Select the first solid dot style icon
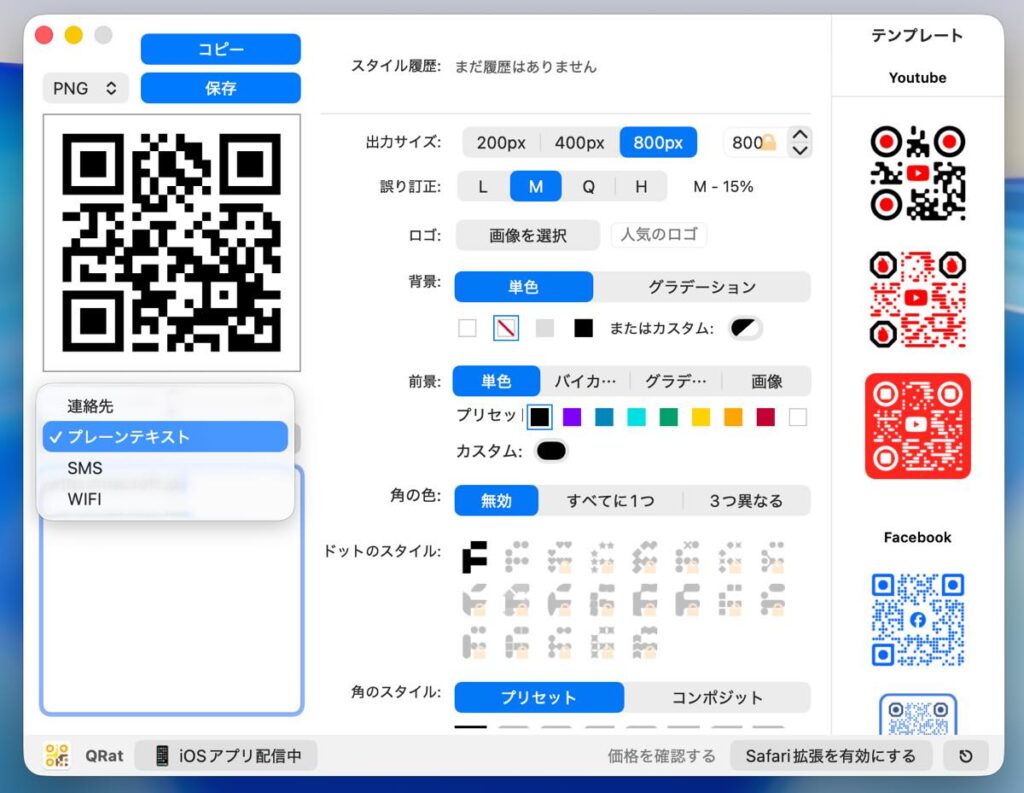1024x793 pixels. pyautogui.click(x=475, y=557)
